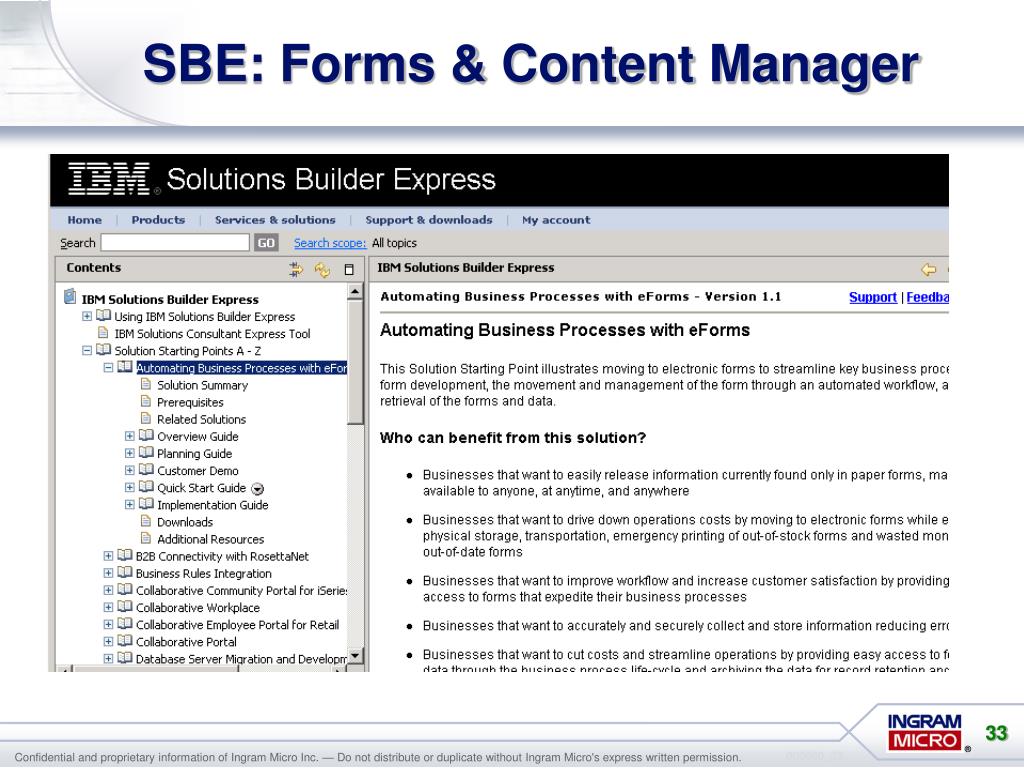
Task: Collapse Solution Starting Points A - Z
Action: [x=87, y=350]
